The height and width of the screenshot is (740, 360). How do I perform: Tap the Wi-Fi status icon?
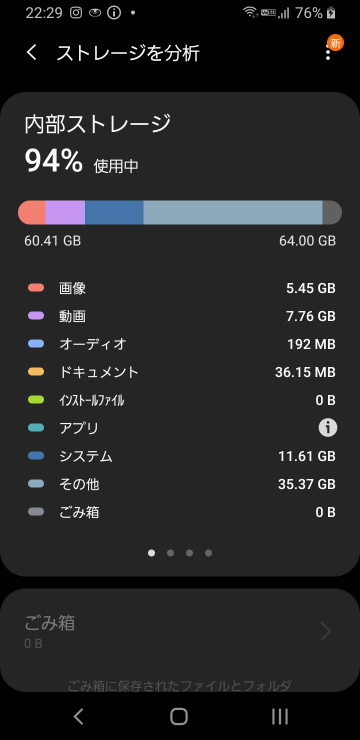(250, 13)
